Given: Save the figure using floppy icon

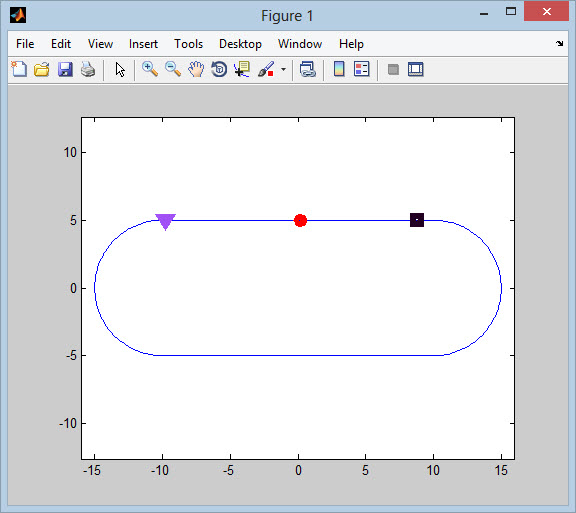Looking at the screenshot, I should point(65,69).
